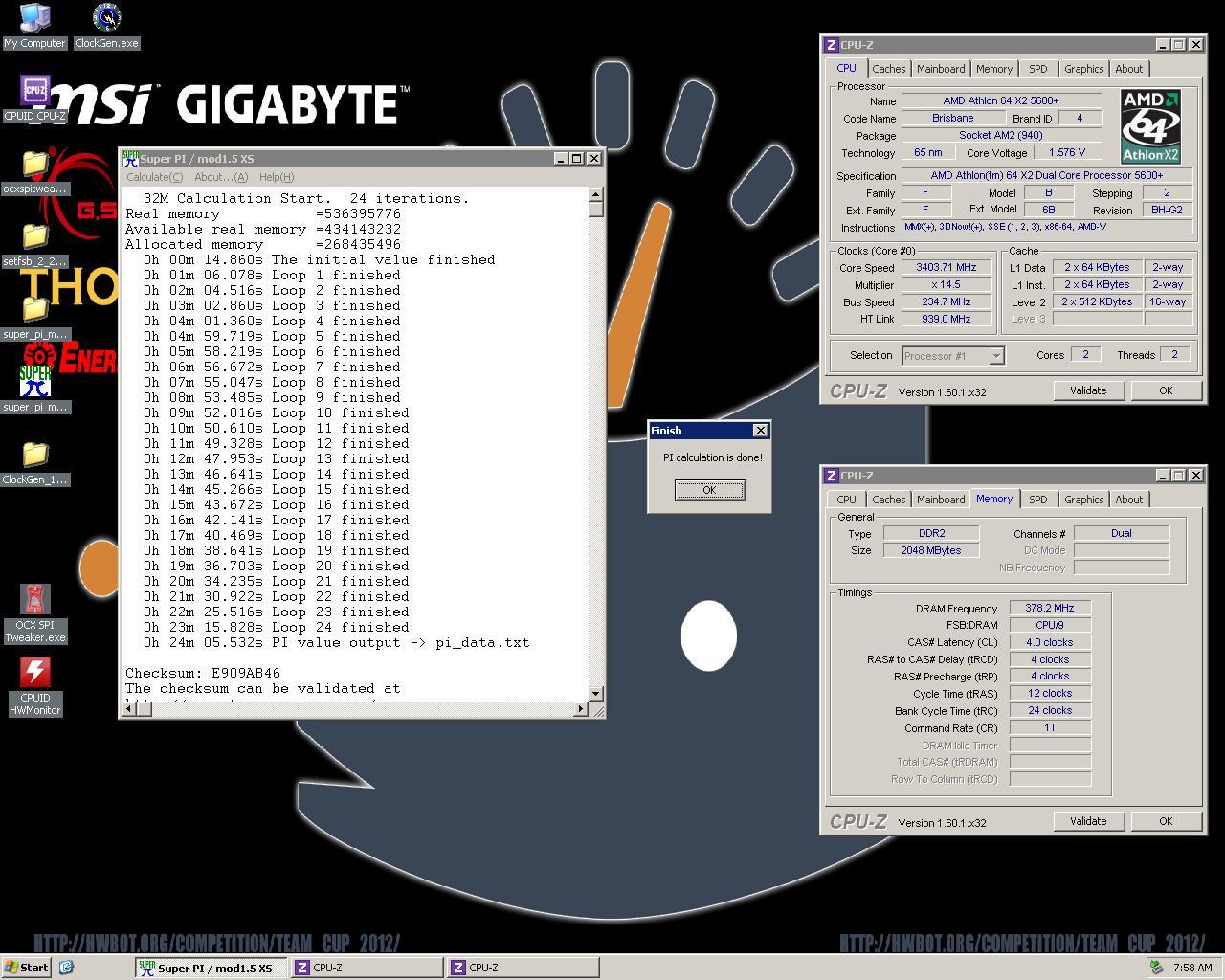Viewport: 1225px width, 980px height.
Task: Switch to Super PI / mod1.5 XS taskbar button
Action: (211, 968)
